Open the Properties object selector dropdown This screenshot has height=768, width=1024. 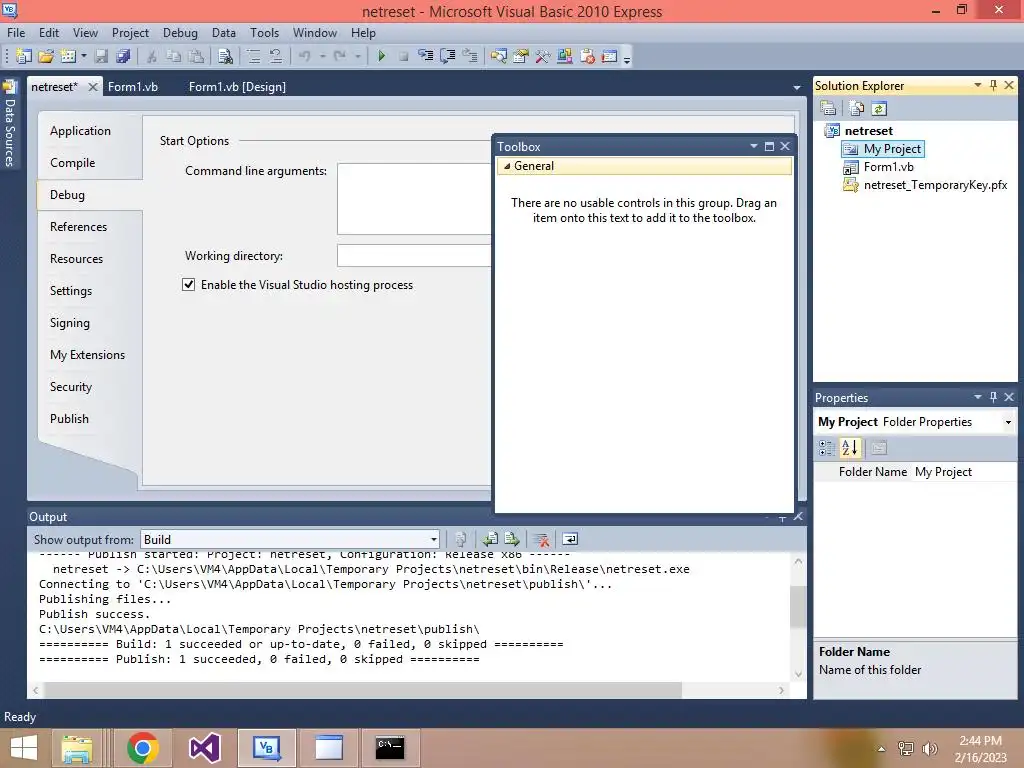pos(1008,423)
